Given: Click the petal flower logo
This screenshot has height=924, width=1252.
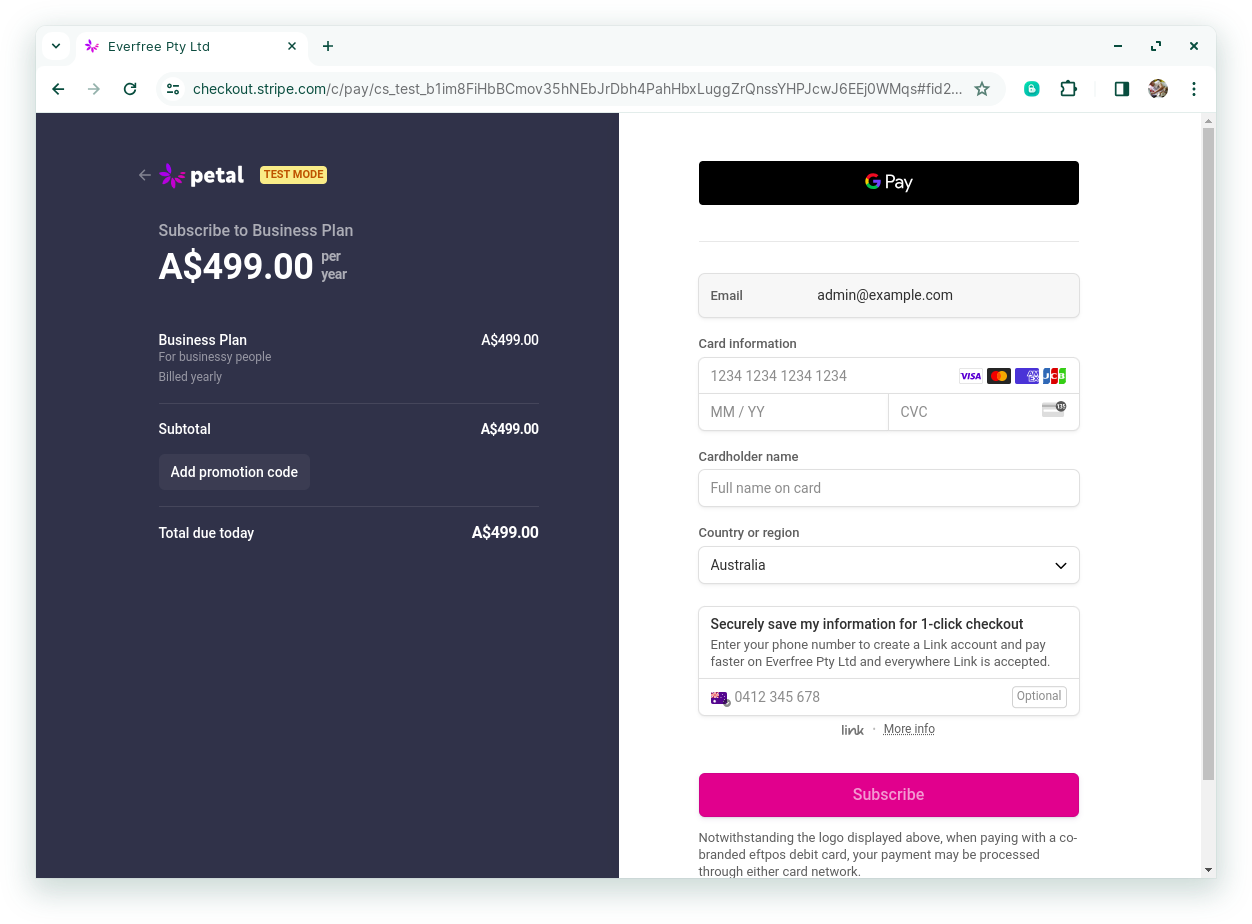Looking at the screenshot, I should click(x=173, y=176).
